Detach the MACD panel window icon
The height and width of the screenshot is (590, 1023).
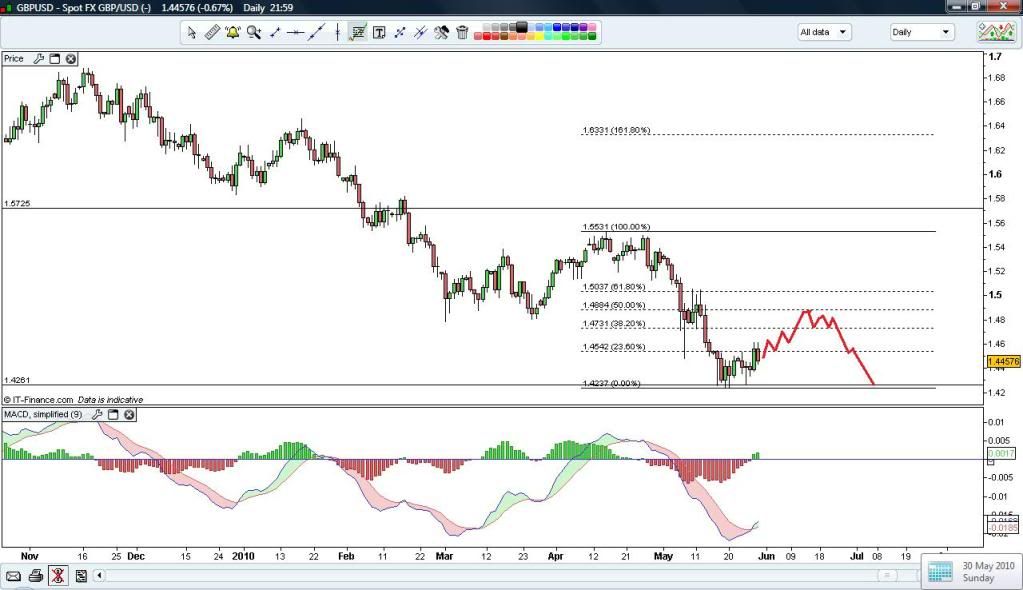tap(113, 414)
